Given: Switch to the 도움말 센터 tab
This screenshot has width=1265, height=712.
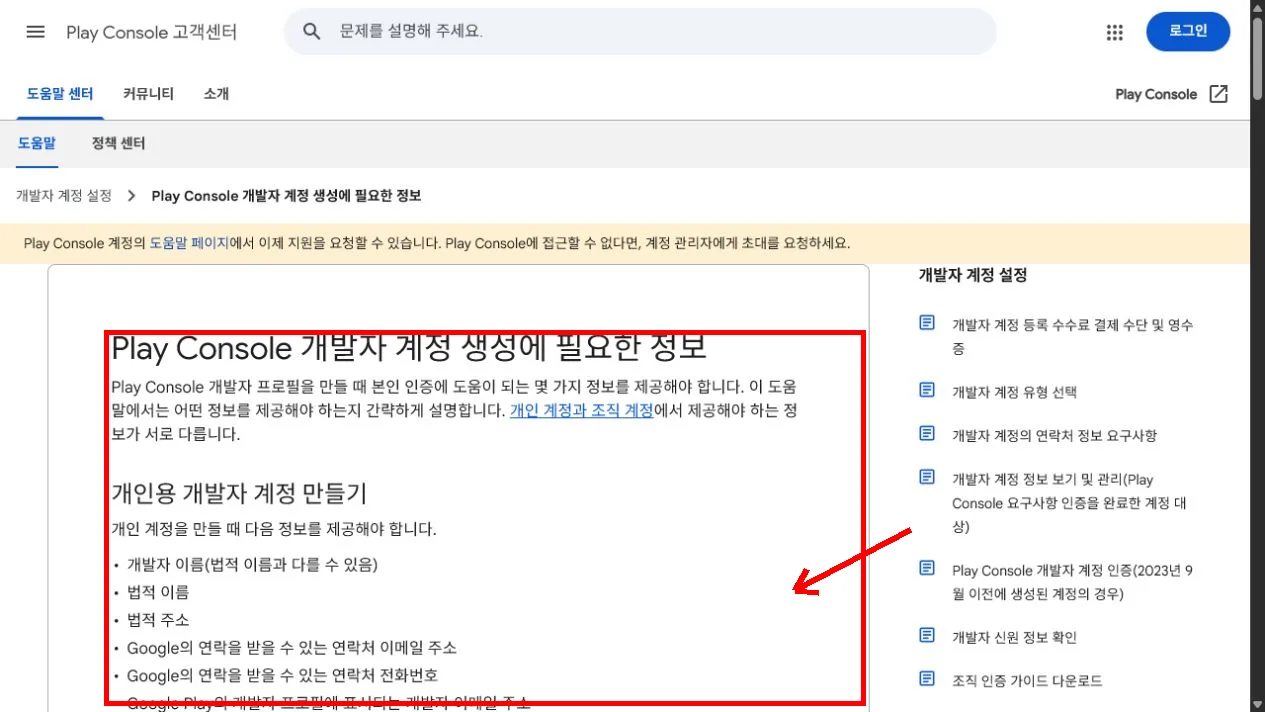Looking at the screenshot, I should pyautogui.click(x=60, y=94).
